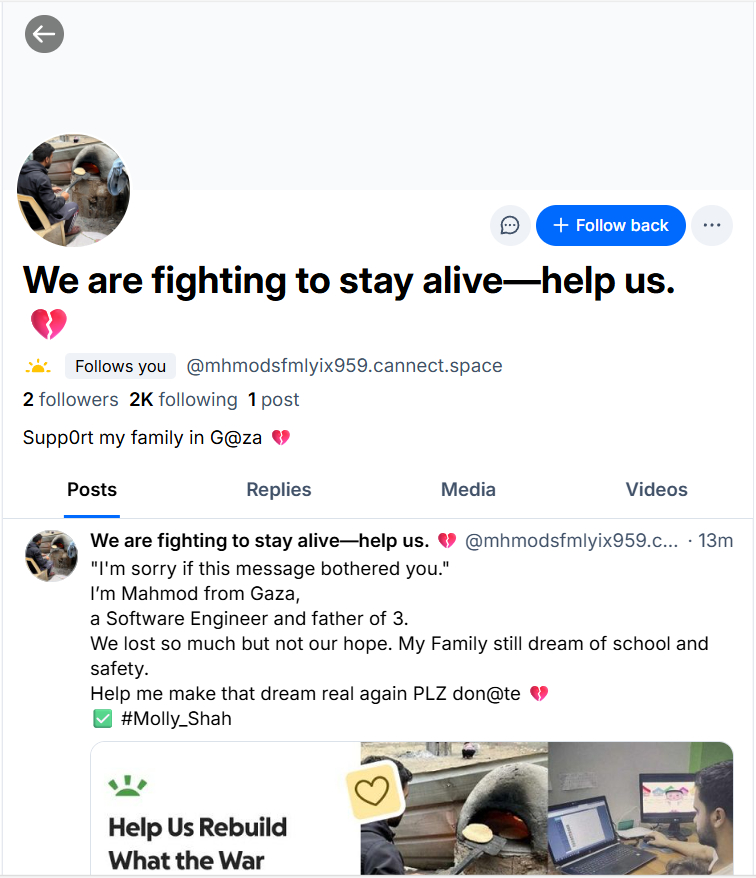The image size is (756, 878).
Task: View the 2K following list
Action: tap(184, 400)
